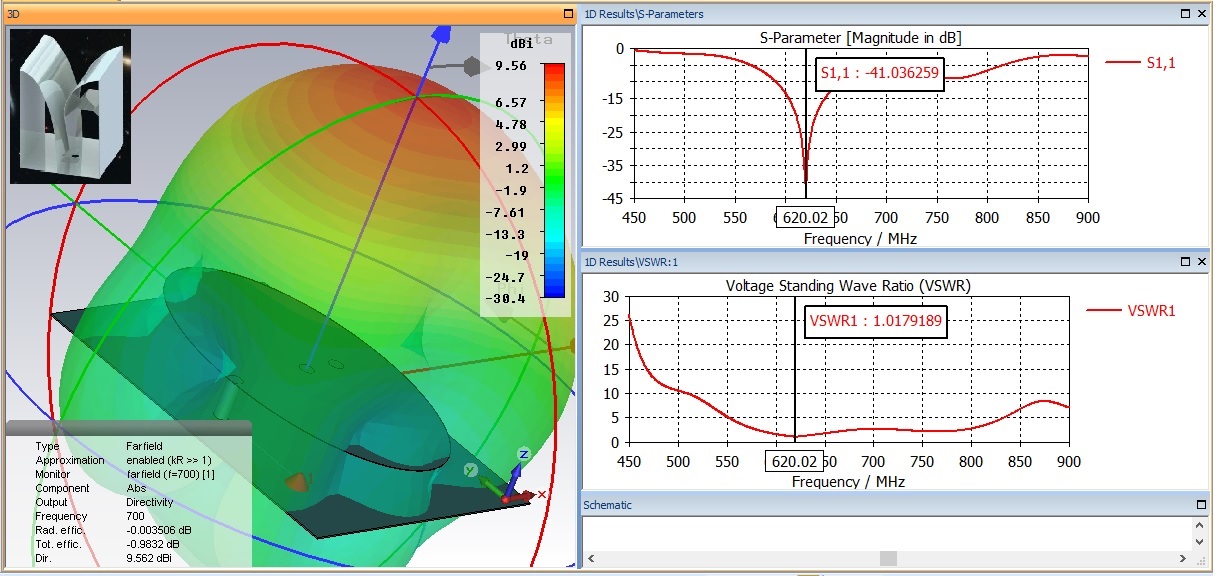This screenshot has height=576, width=1215.
Task: Select the S1,1 marker value label
Action: click(880, 73)
